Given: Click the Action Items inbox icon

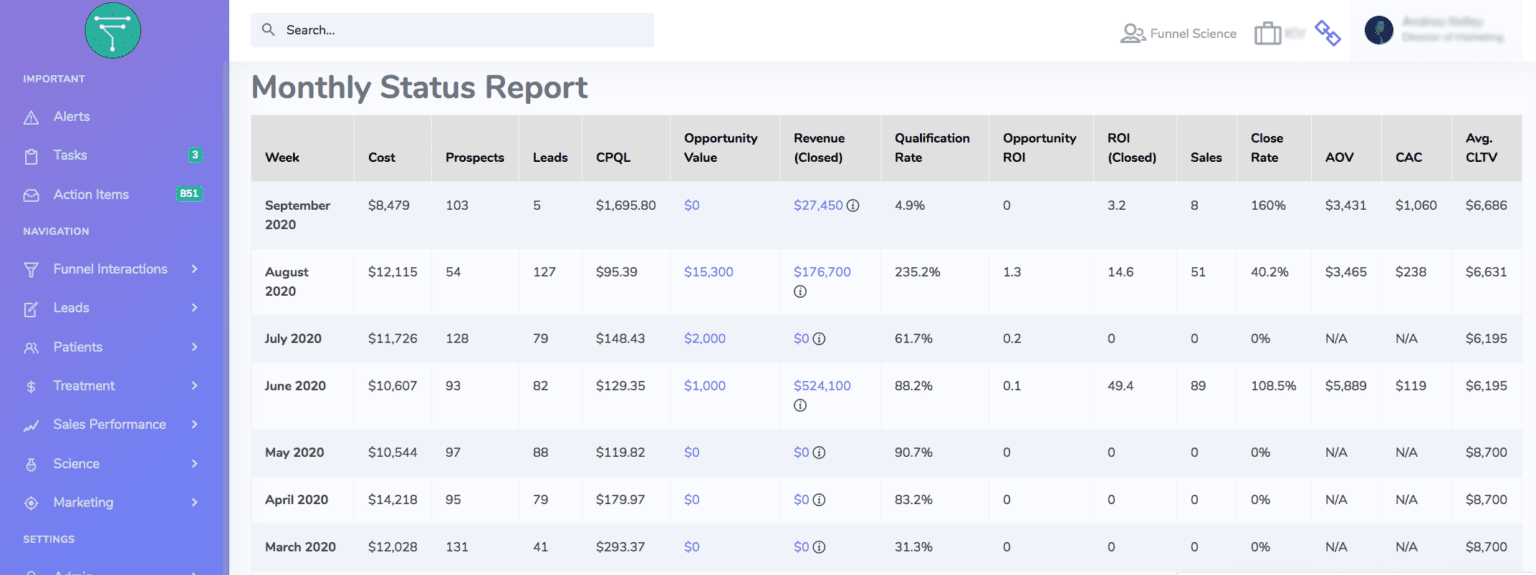Looking at the screenshot, I should pyautogui.click(x=31, y=195).
